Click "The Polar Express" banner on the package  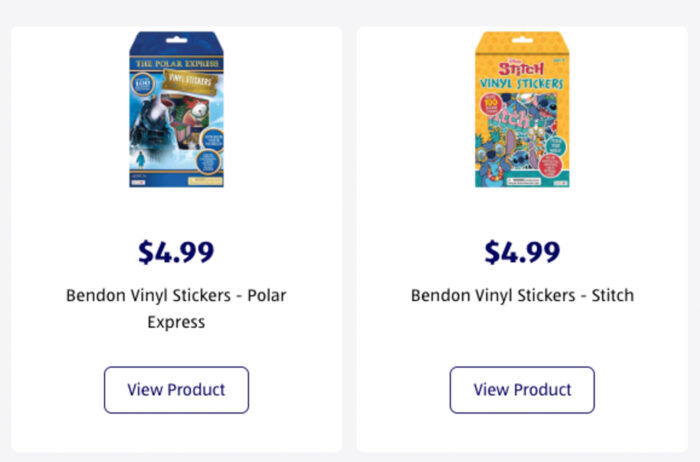click(x=176, y=64)
